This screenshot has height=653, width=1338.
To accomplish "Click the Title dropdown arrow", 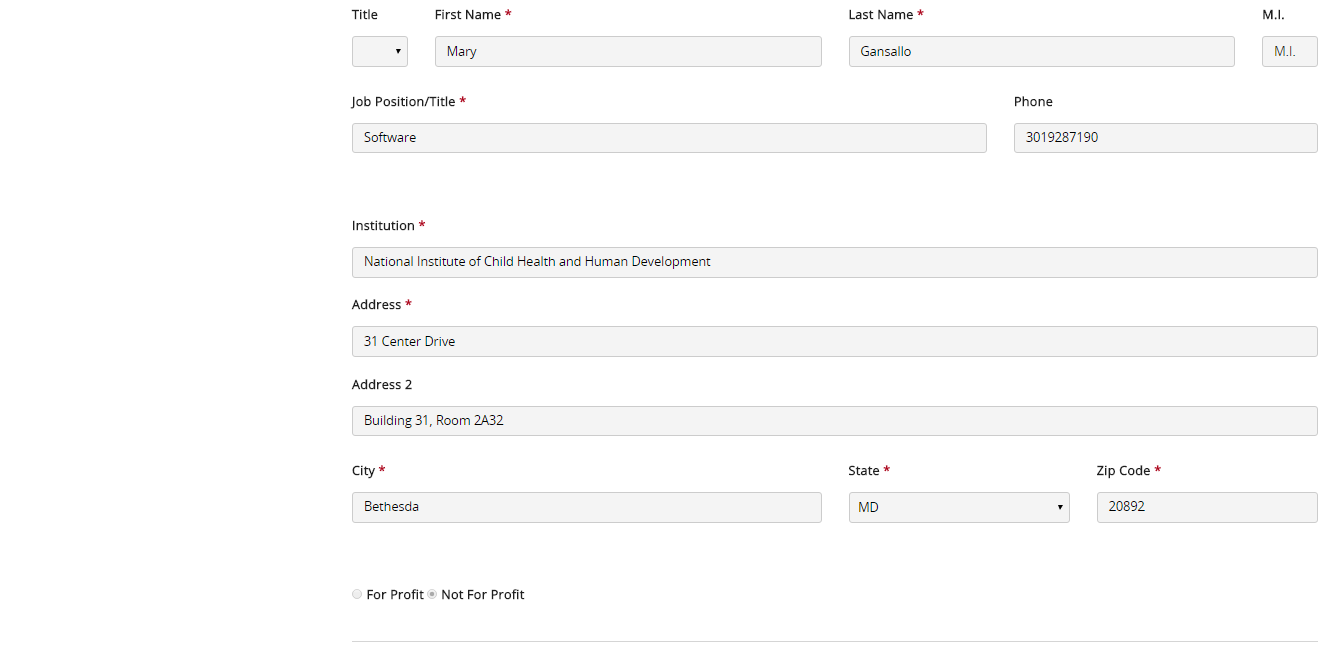I will pyautogui.click(x=398, y=52).
